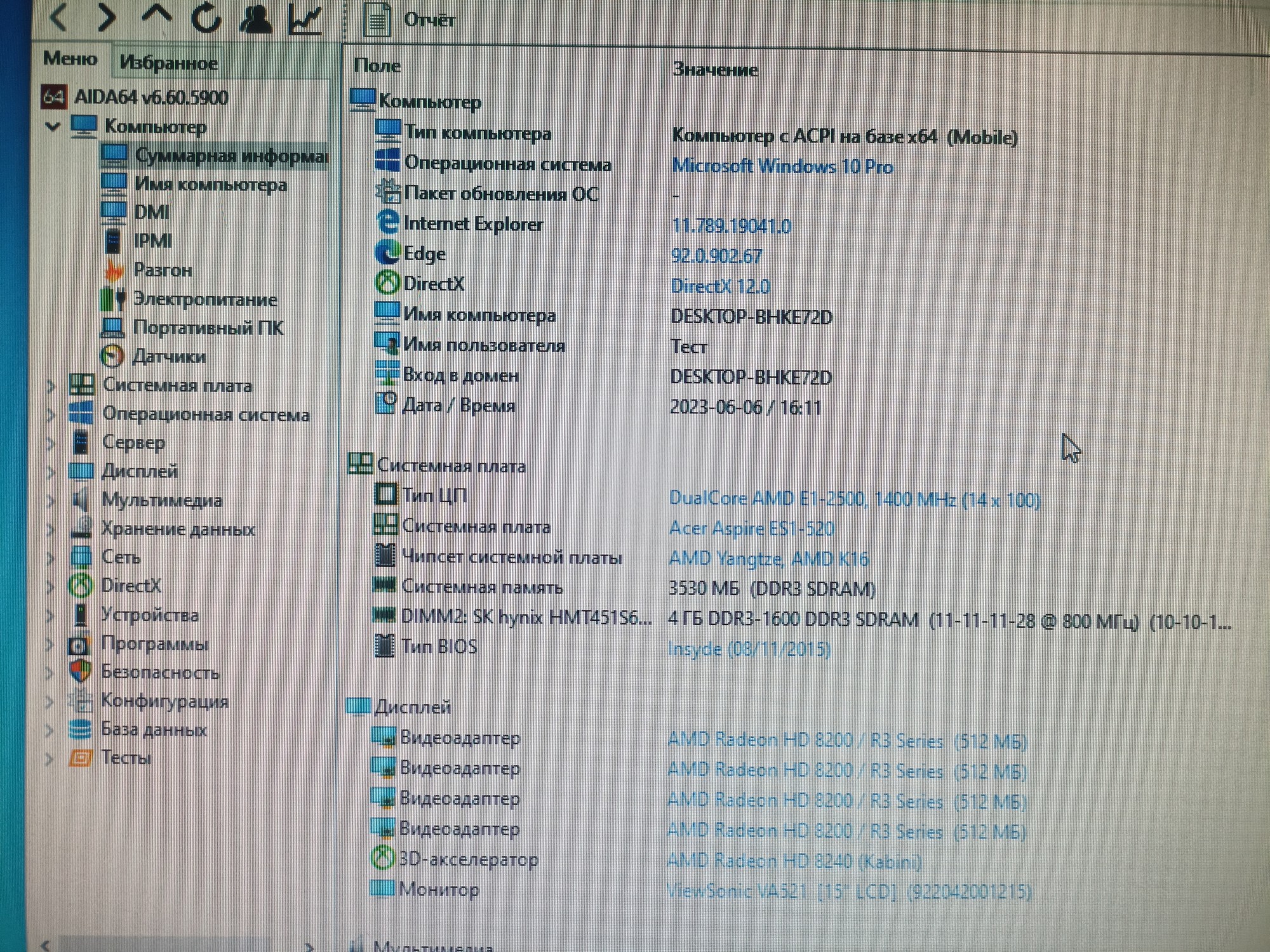Image resolution: width=1270 pixels, height=952 pixels.
Task: Open the ViewSonic VA521 monitor link
Action: click(848, 891)
